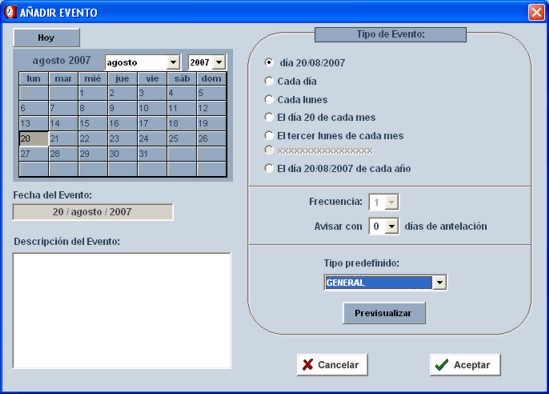The width and height of the screenshot is (549, 394).
Task: Open the month dropdown showing agosto
Action: [x=173, y=62]
